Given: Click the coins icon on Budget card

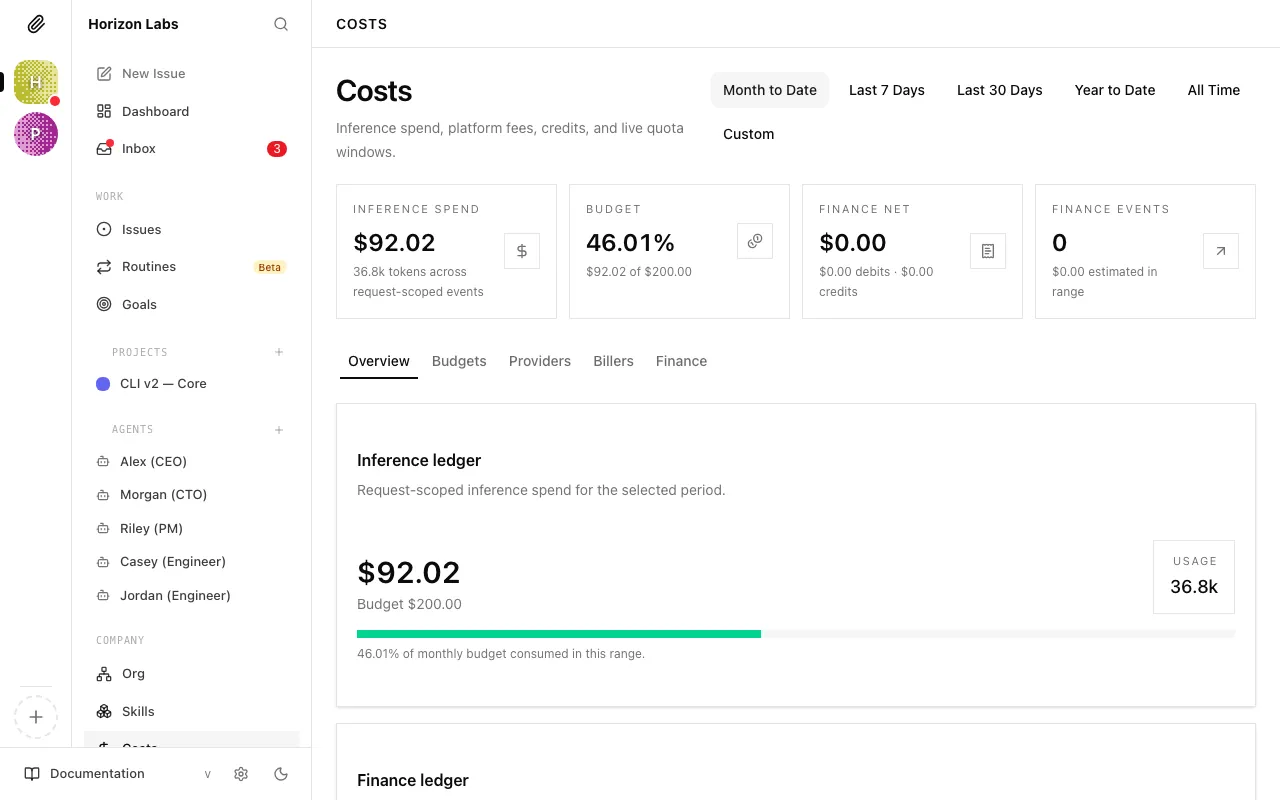Looking at the screenshot, I should [755, 241].
